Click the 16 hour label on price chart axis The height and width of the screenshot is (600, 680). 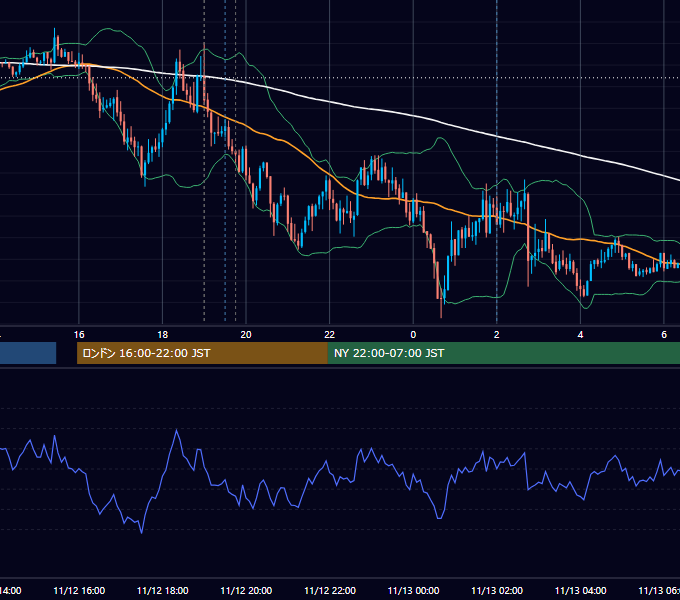(79, 335)
